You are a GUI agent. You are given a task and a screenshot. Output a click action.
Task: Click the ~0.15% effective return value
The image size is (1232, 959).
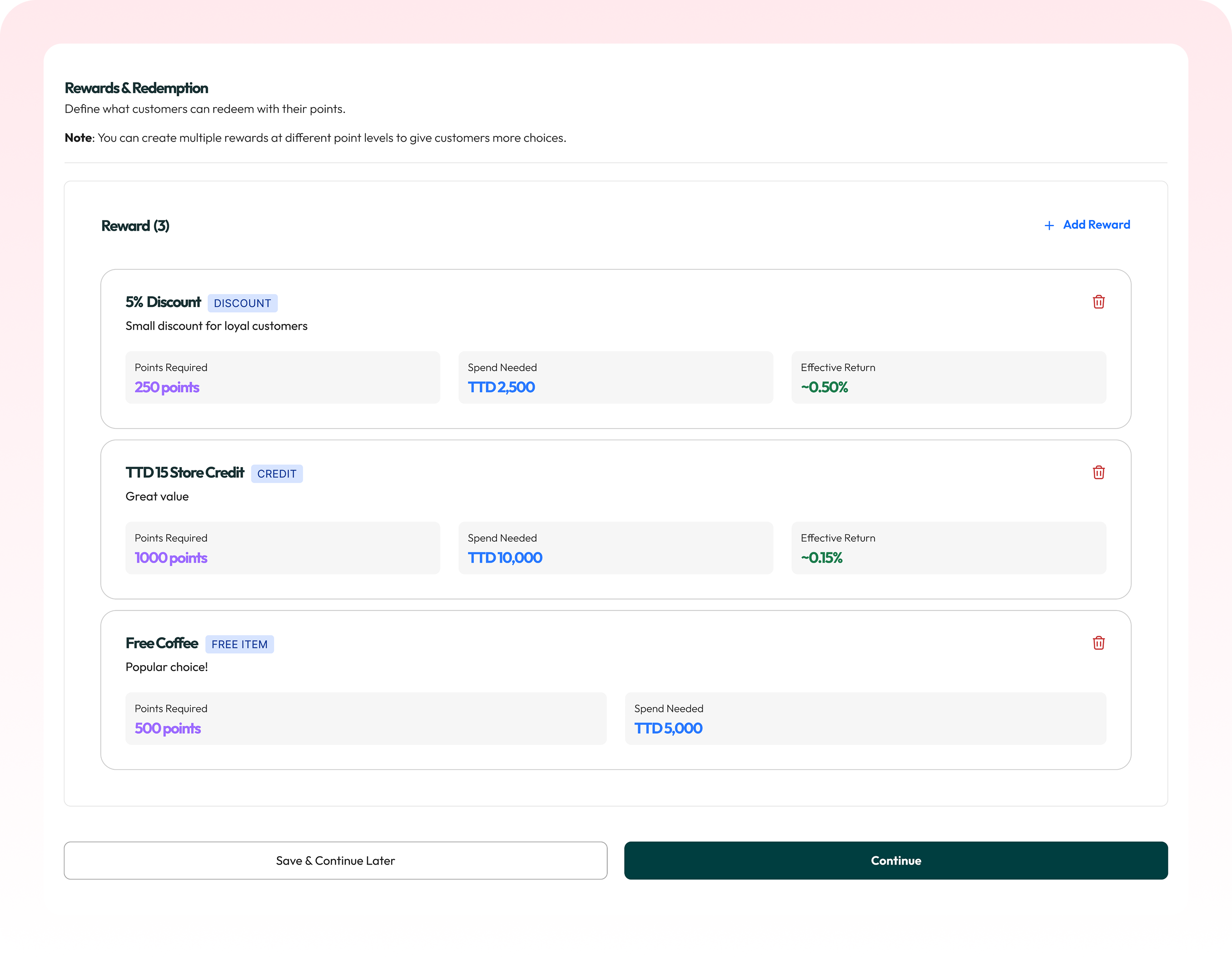pyautogui.click(x=821, y=558)
